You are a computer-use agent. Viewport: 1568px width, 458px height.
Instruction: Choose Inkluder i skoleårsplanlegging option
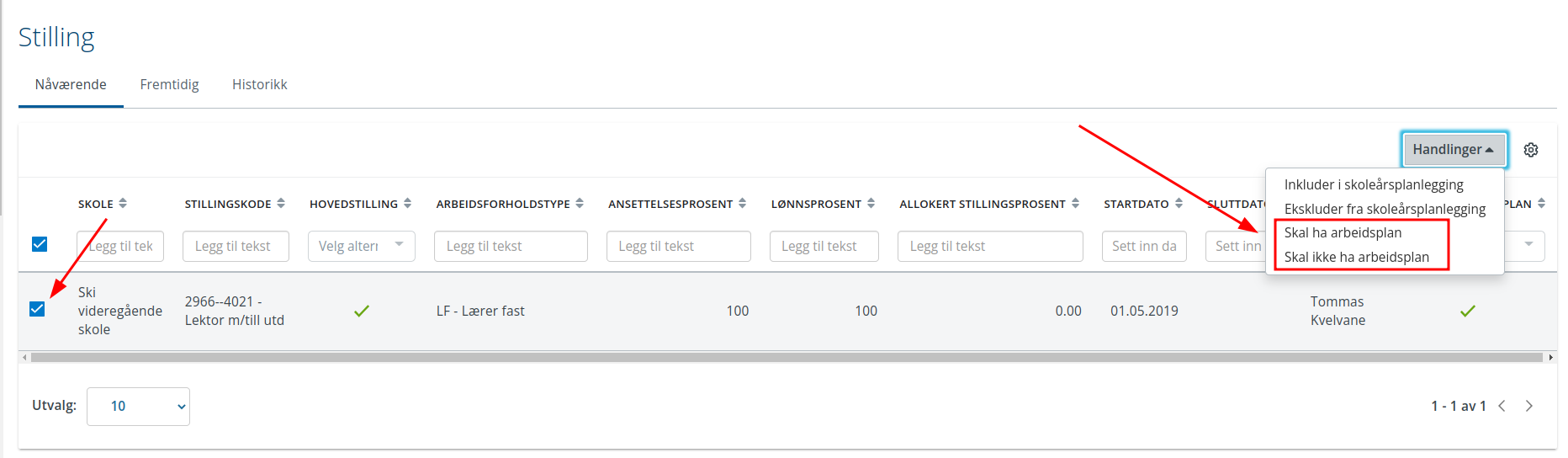pos(1374,184)
